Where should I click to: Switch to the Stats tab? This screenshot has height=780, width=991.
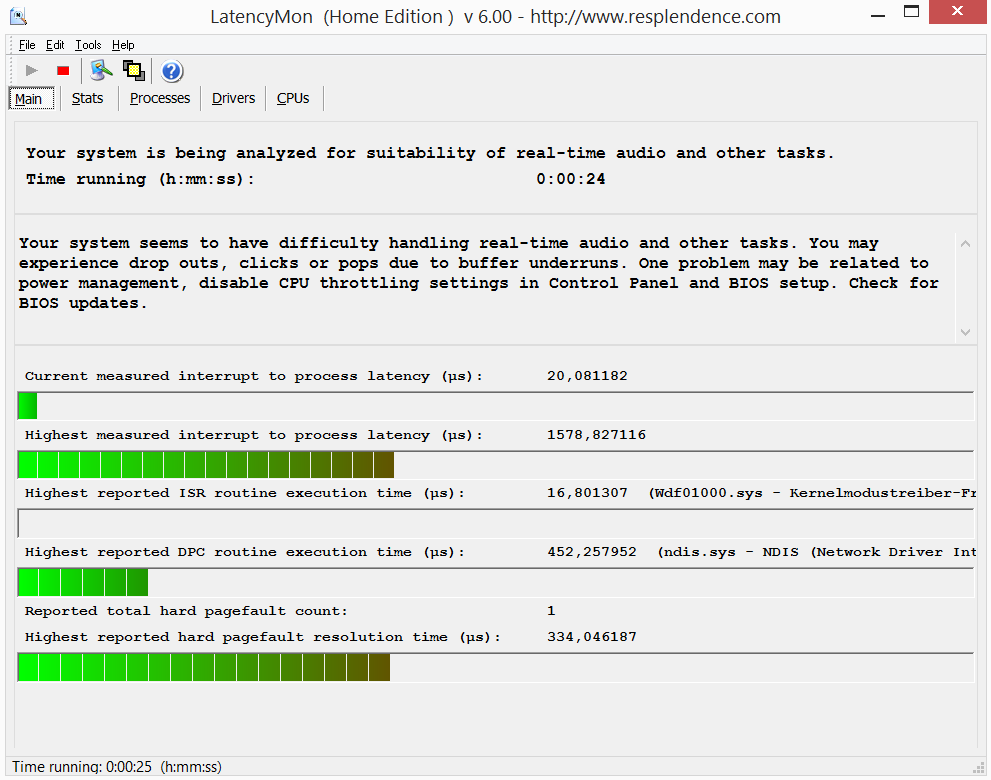pos(87,99)
